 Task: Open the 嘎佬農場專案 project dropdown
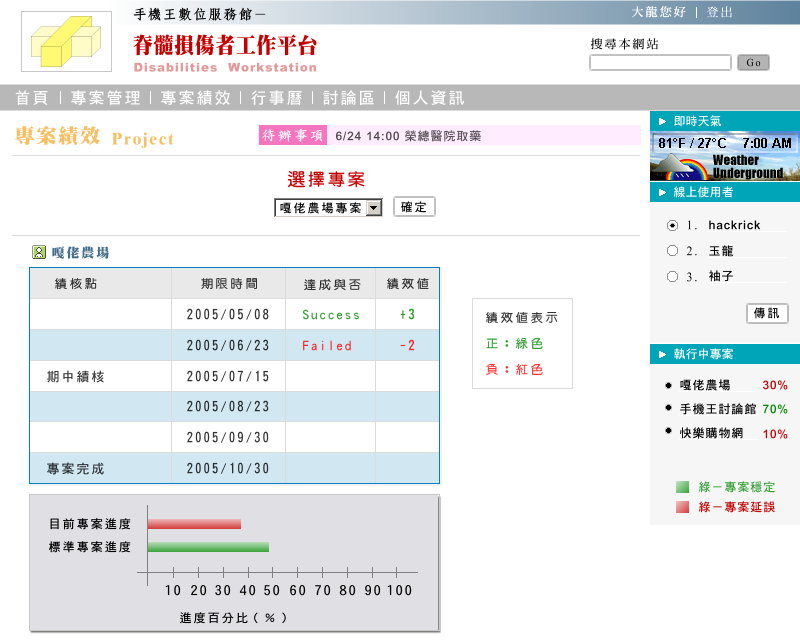(x=329, y=208)
